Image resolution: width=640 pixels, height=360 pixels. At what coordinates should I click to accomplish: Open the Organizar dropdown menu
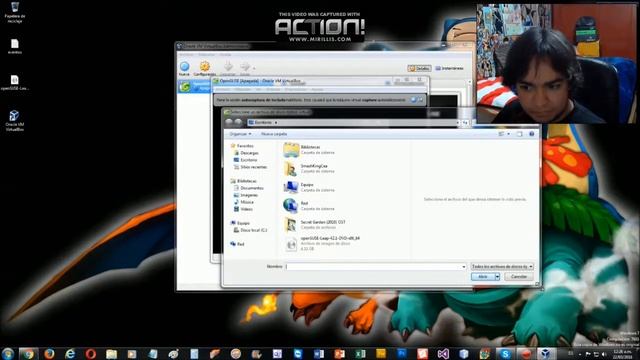pos(240,134)
